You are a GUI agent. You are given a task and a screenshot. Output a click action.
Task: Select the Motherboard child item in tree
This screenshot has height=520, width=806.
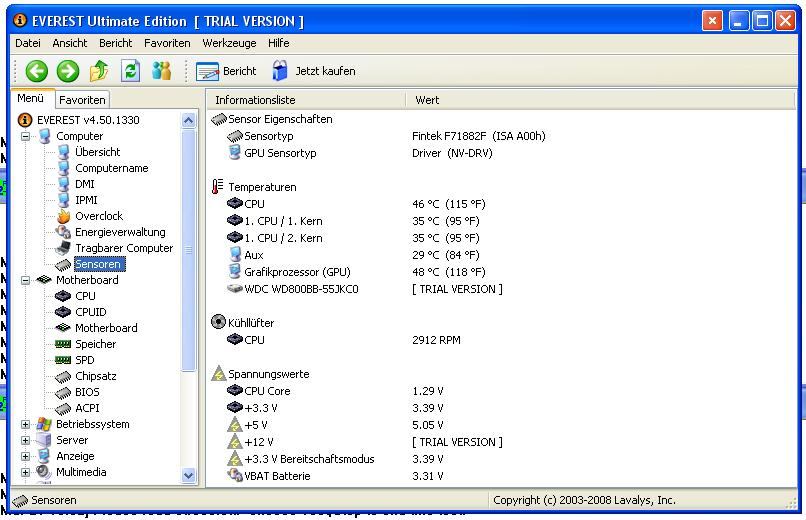pyautogui.click(x=106, y=328)
